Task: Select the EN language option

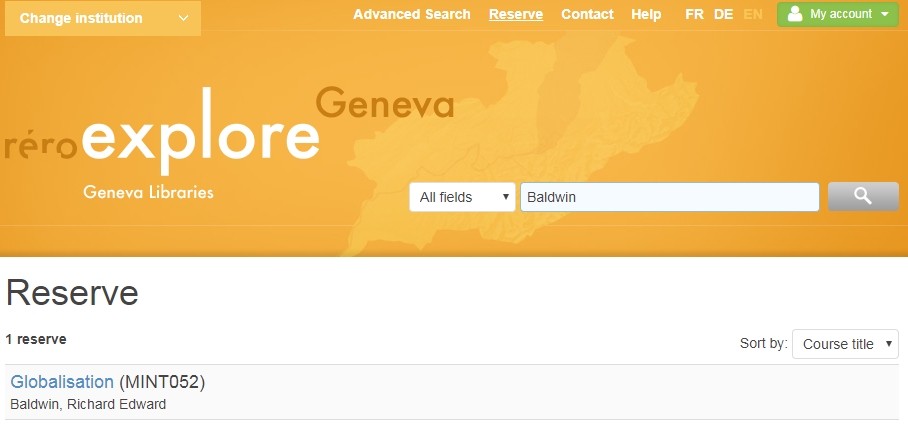Action: (753, 14)
